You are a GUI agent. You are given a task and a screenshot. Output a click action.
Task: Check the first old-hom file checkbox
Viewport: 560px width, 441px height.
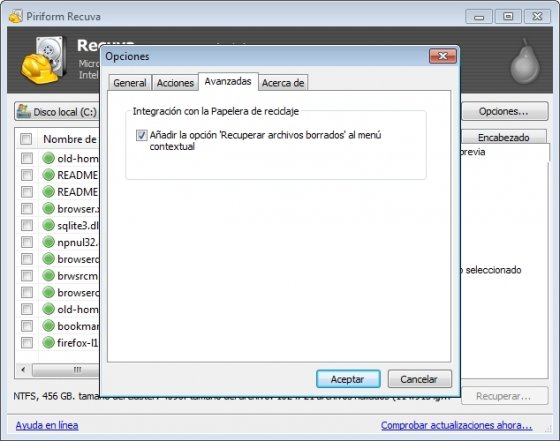[27, 158]
